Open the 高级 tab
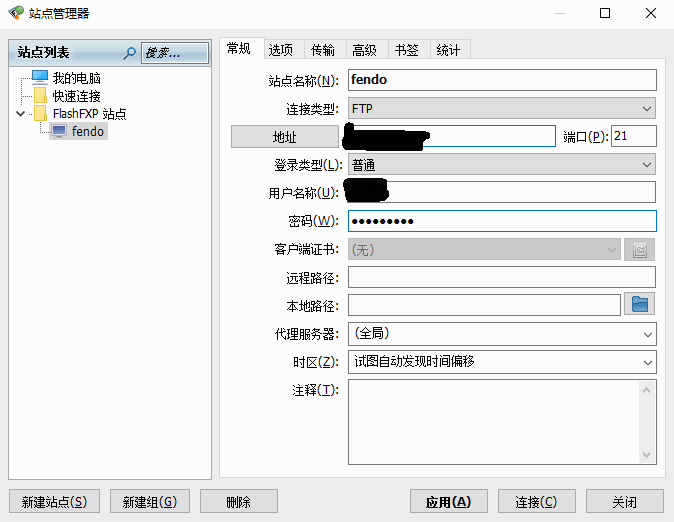Screen dimensions: 674x522 tap(364, 50)
